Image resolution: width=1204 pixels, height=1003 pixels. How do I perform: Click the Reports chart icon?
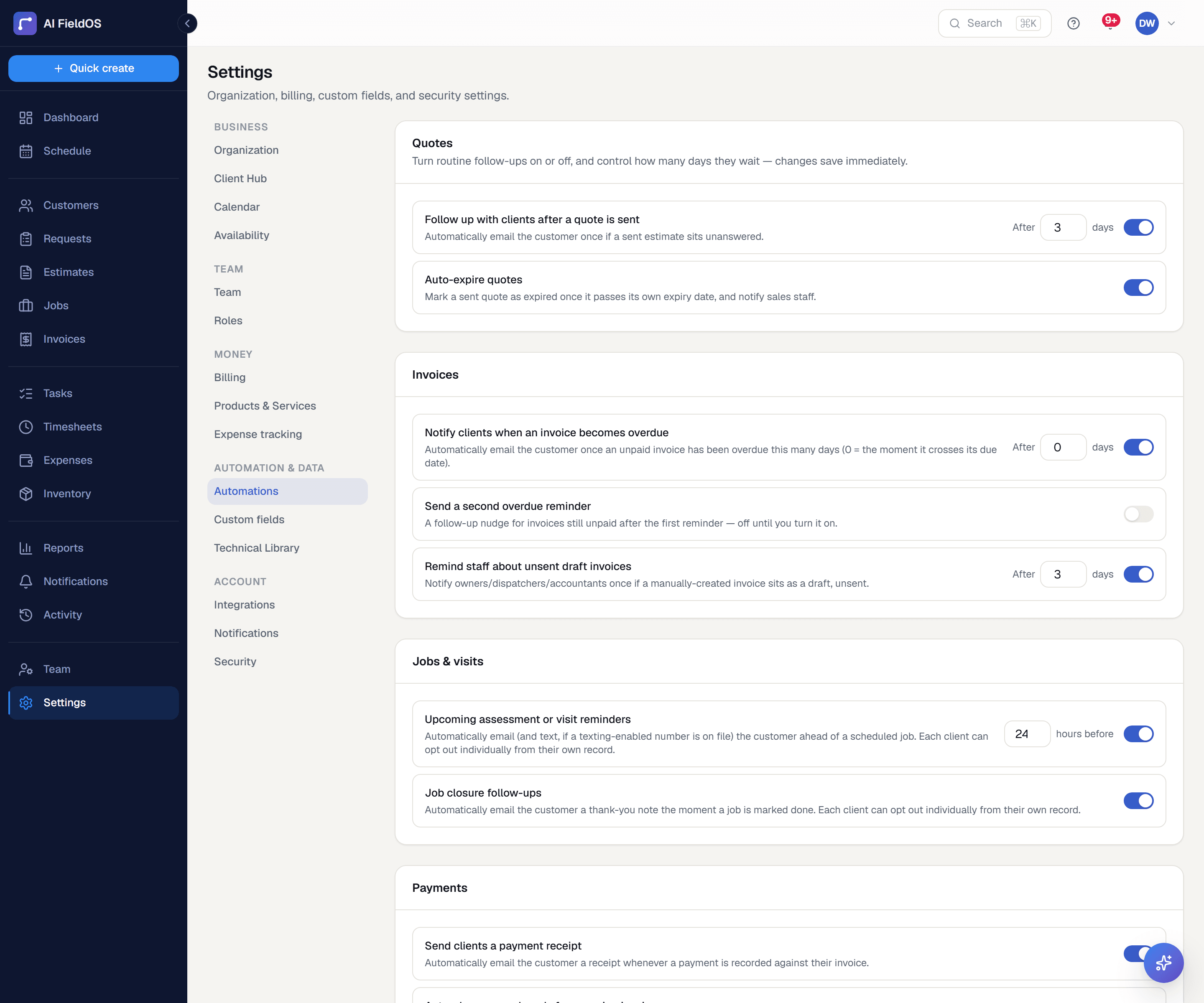tap(26, 548)
